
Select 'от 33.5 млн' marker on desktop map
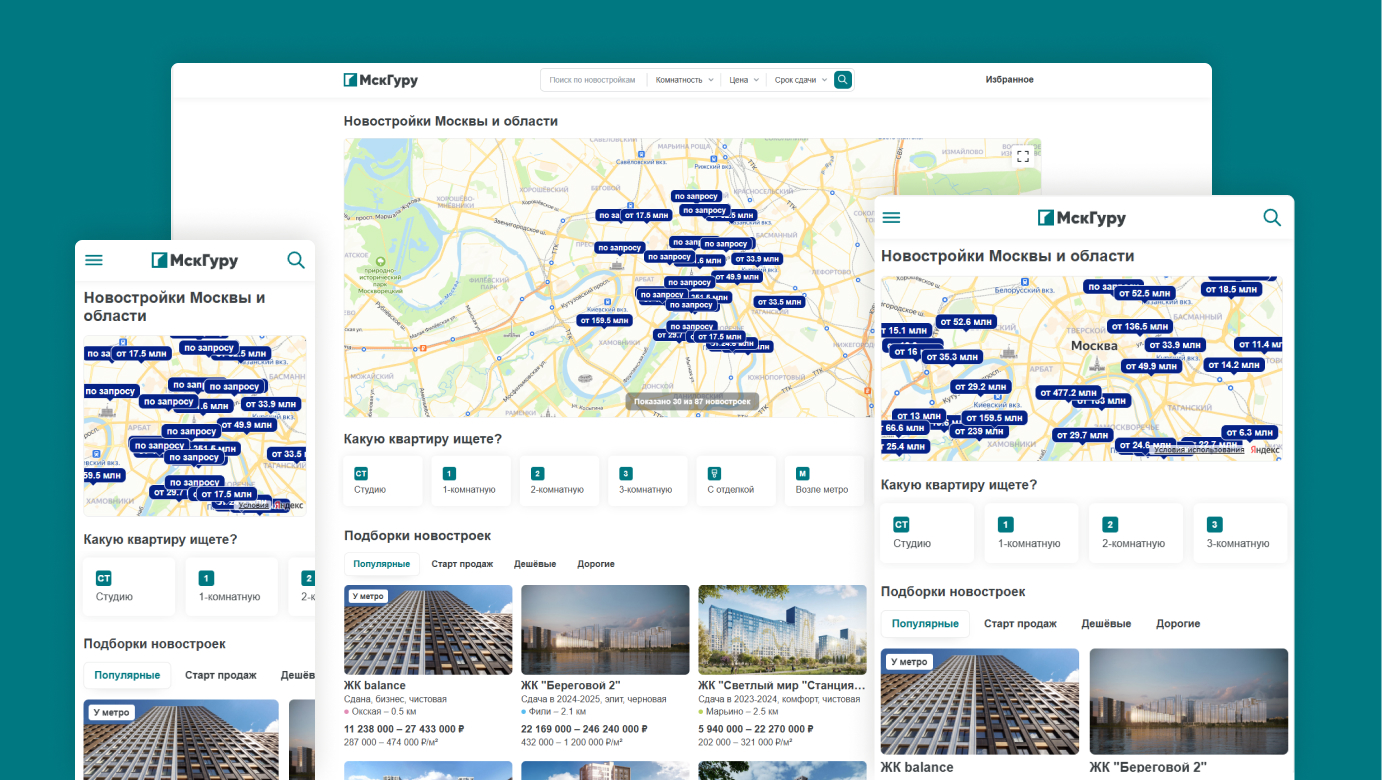pyautogui.click(x=779, y=302)
